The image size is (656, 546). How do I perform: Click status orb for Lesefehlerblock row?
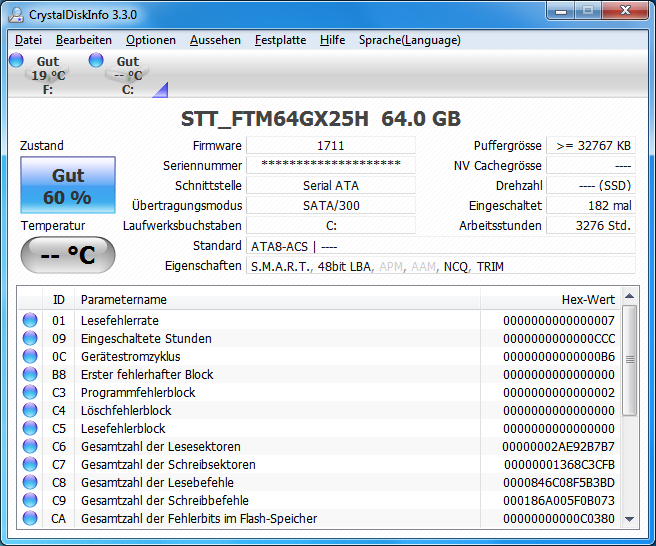click(30, 428)
